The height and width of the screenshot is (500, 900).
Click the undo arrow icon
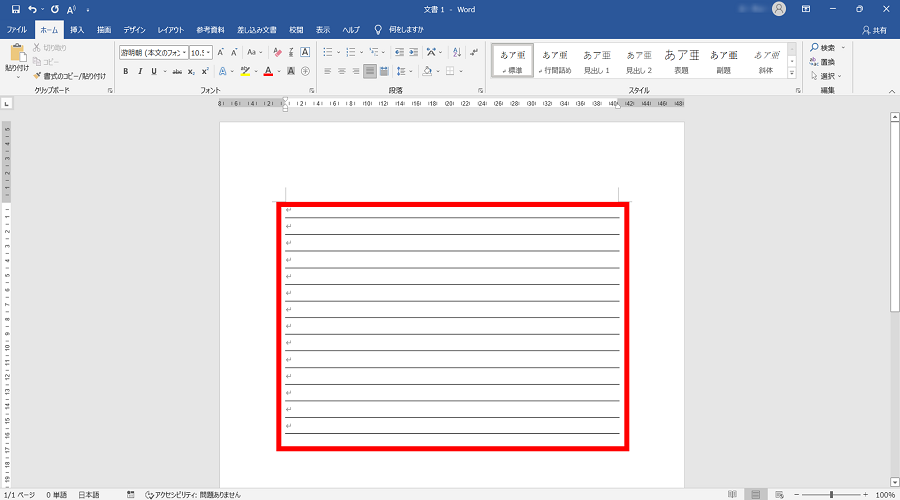[33, 9]
